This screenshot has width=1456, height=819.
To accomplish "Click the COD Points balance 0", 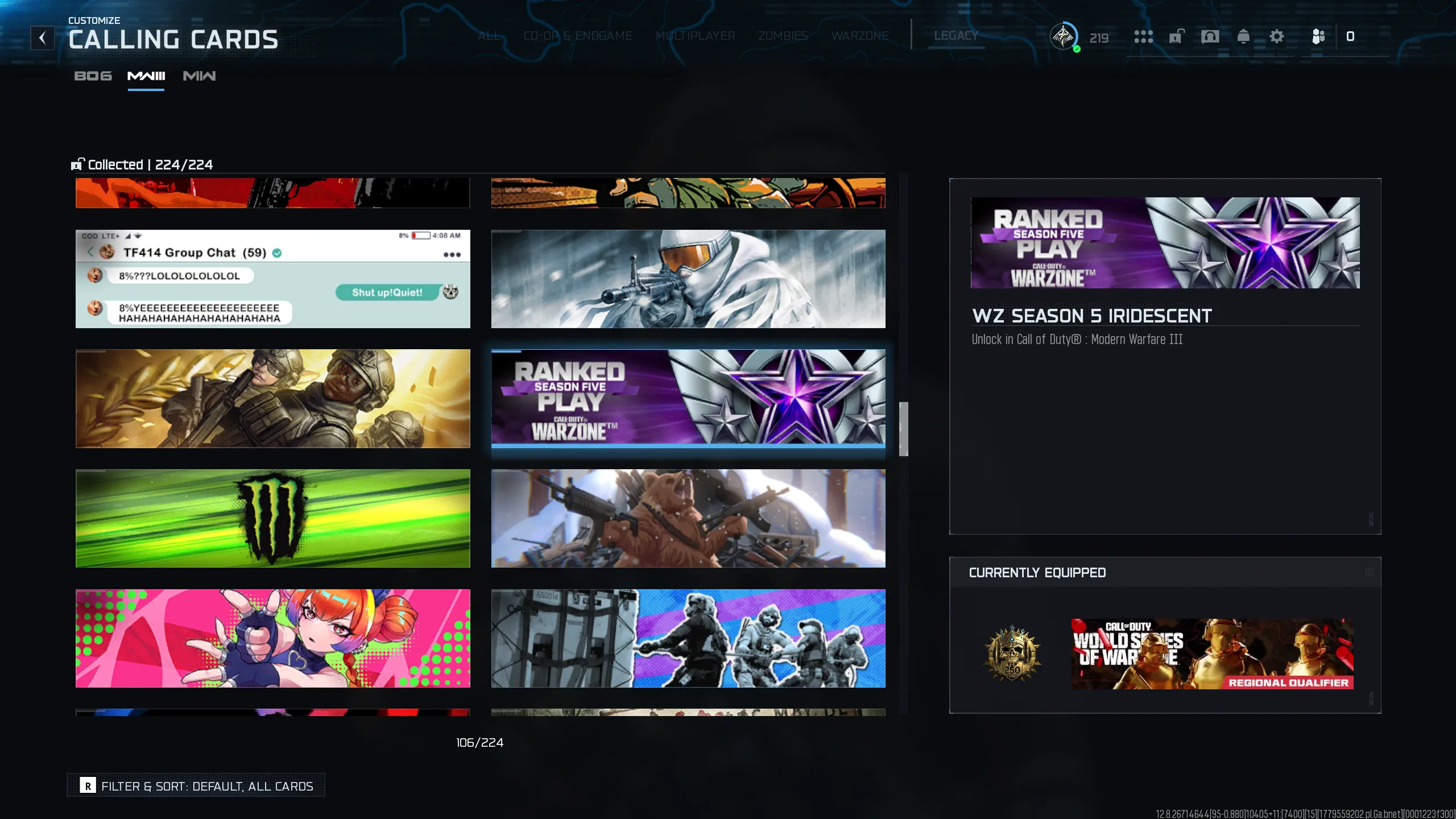I will tap(1350, 37).
